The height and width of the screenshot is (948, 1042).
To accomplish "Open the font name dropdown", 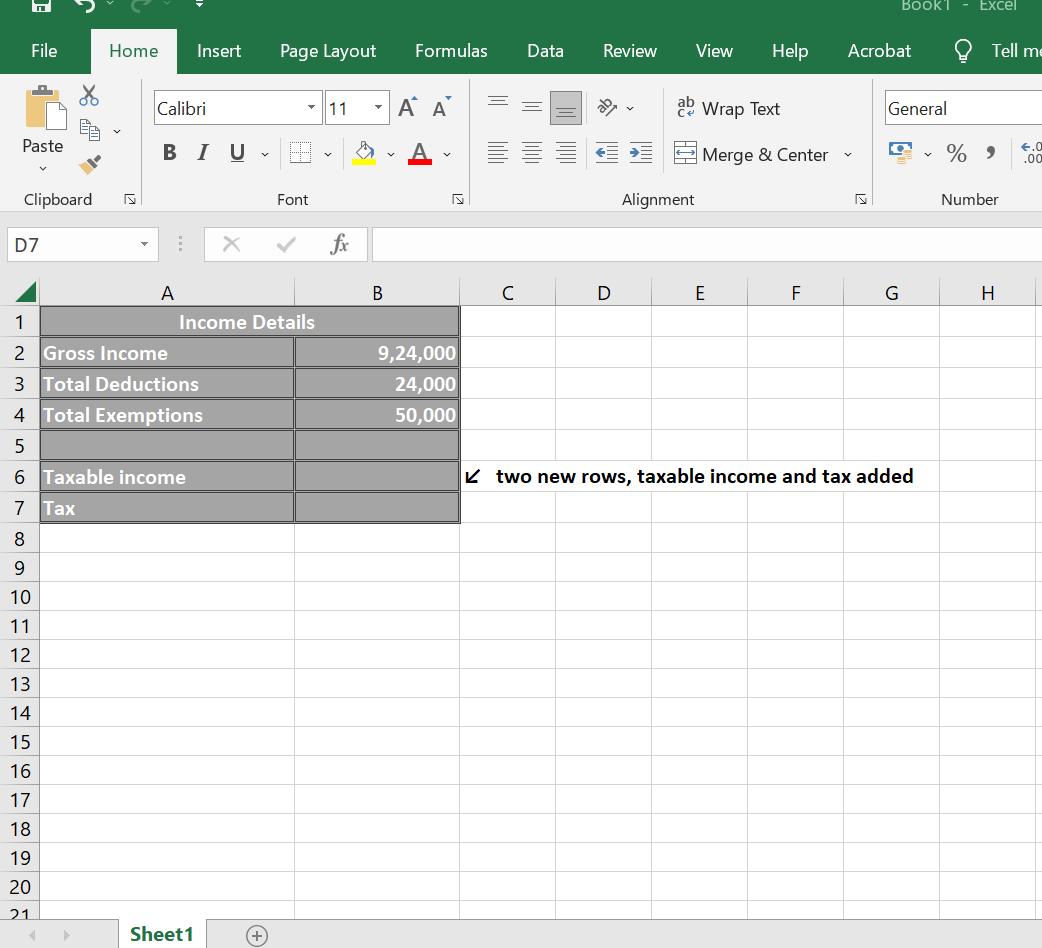I will pyautogui.click(x=310, y=108).
